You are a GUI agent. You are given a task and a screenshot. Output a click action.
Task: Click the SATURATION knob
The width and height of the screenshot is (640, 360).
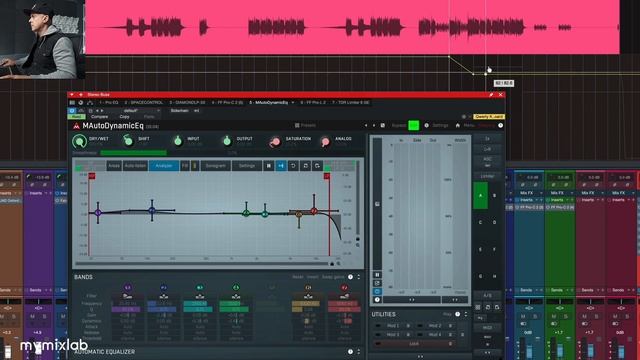point(275,142)
